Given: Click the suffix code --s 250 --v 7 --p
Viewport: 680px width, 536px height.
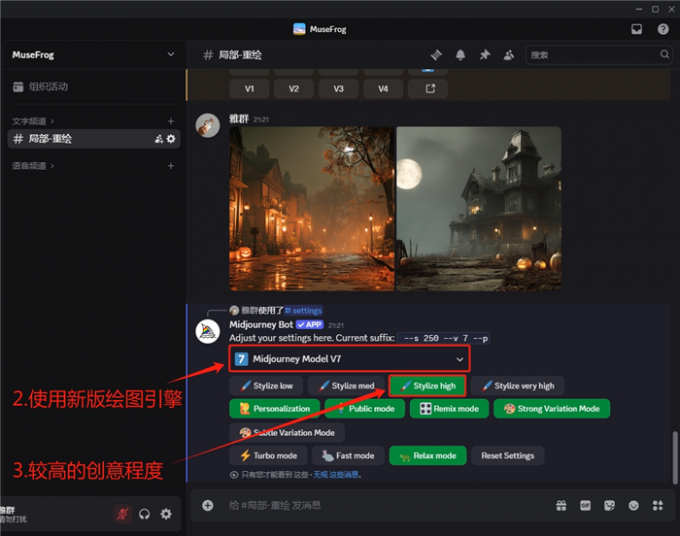Looking at the screenshot, I should pos(444,338).
